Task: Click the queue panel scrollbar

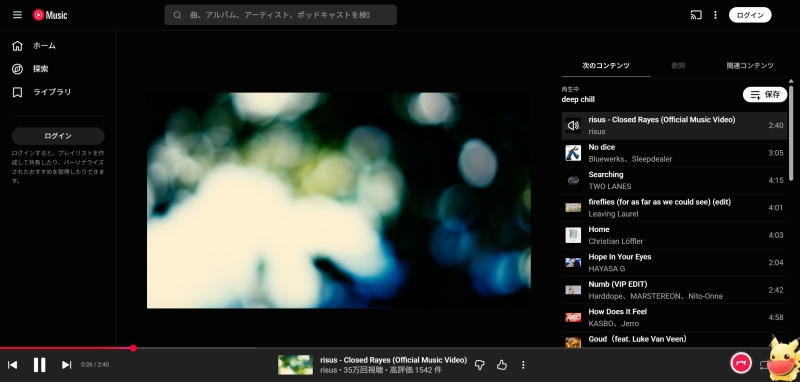Action: [x=791, y=133]
